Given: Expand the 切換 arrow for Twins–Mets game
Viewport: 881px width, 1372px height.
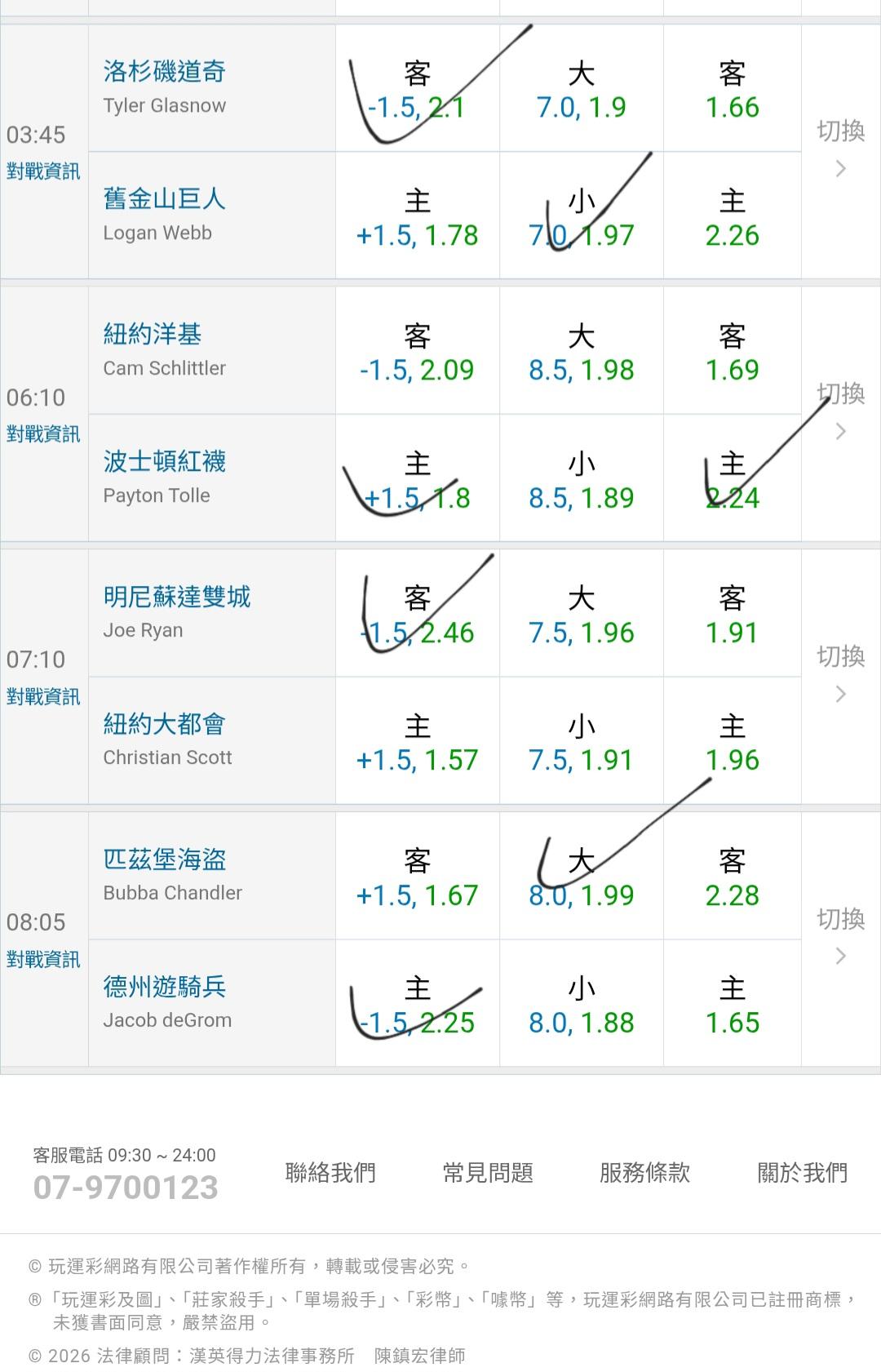Looking at the screenshot, I should point(840,675).
